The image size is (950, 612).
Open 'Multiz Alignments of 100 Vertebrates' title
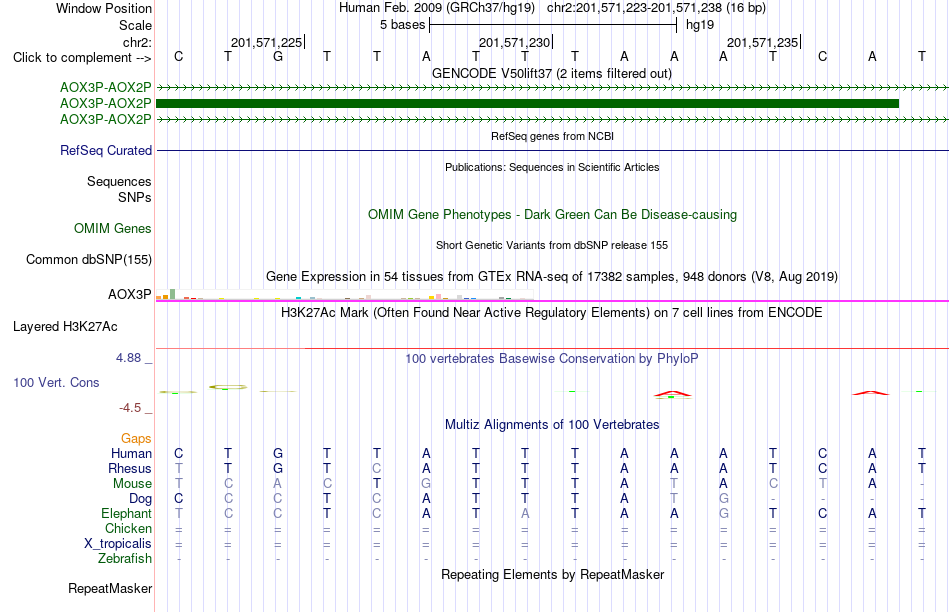552,425
